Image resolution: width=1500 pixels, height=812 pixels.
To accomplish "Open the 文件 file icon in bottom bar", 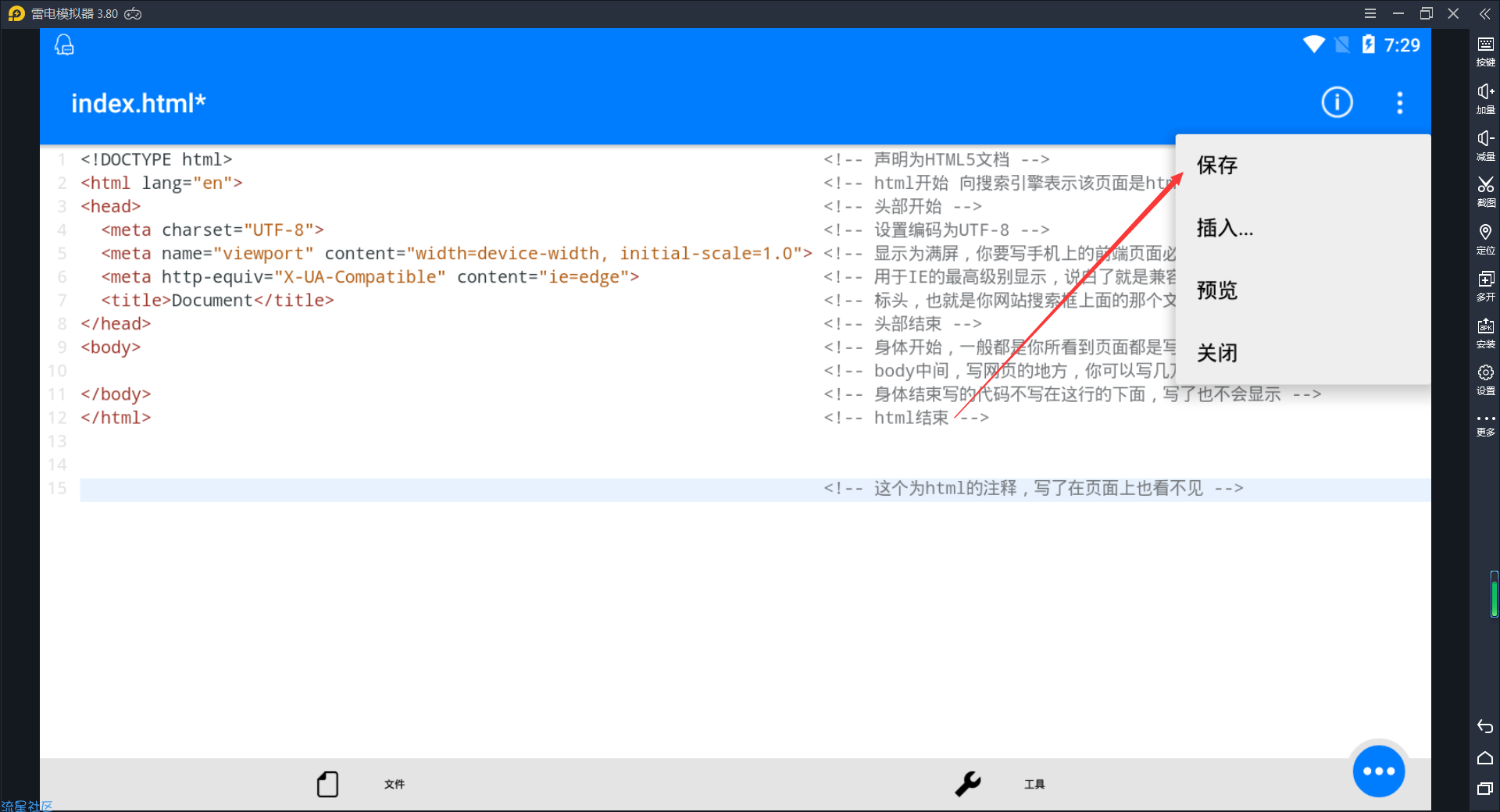I will pos(327,784).
